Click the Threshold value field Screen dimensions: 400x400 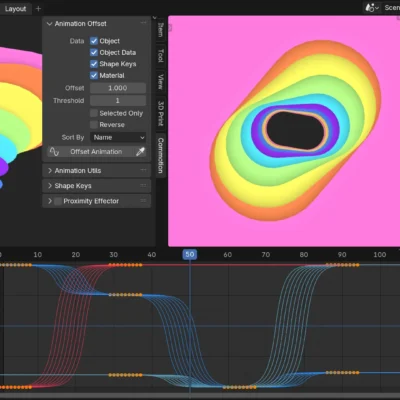(118, 100)
